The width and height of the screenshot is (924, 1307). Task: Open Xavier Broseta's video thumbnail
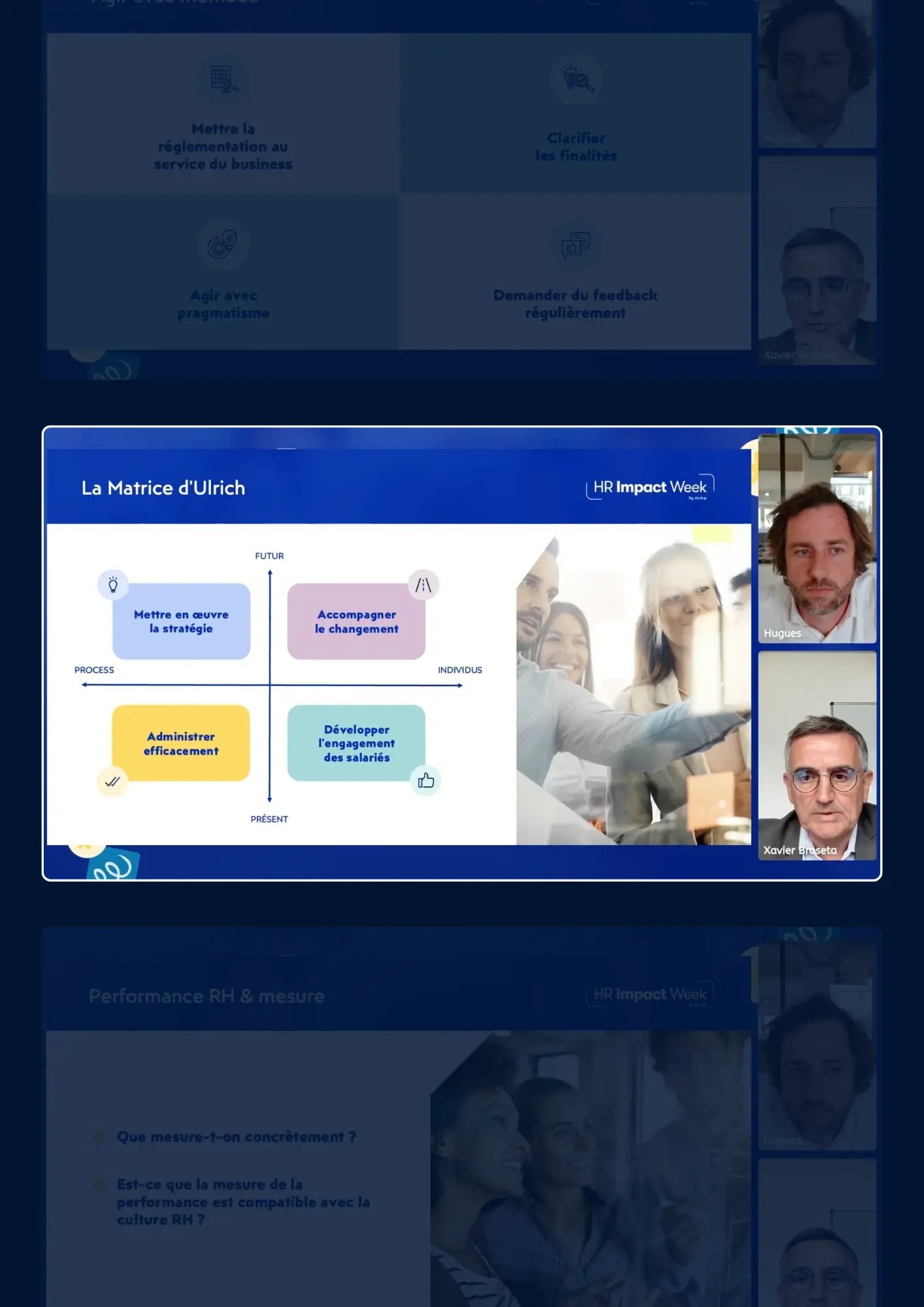click(817, 755)
